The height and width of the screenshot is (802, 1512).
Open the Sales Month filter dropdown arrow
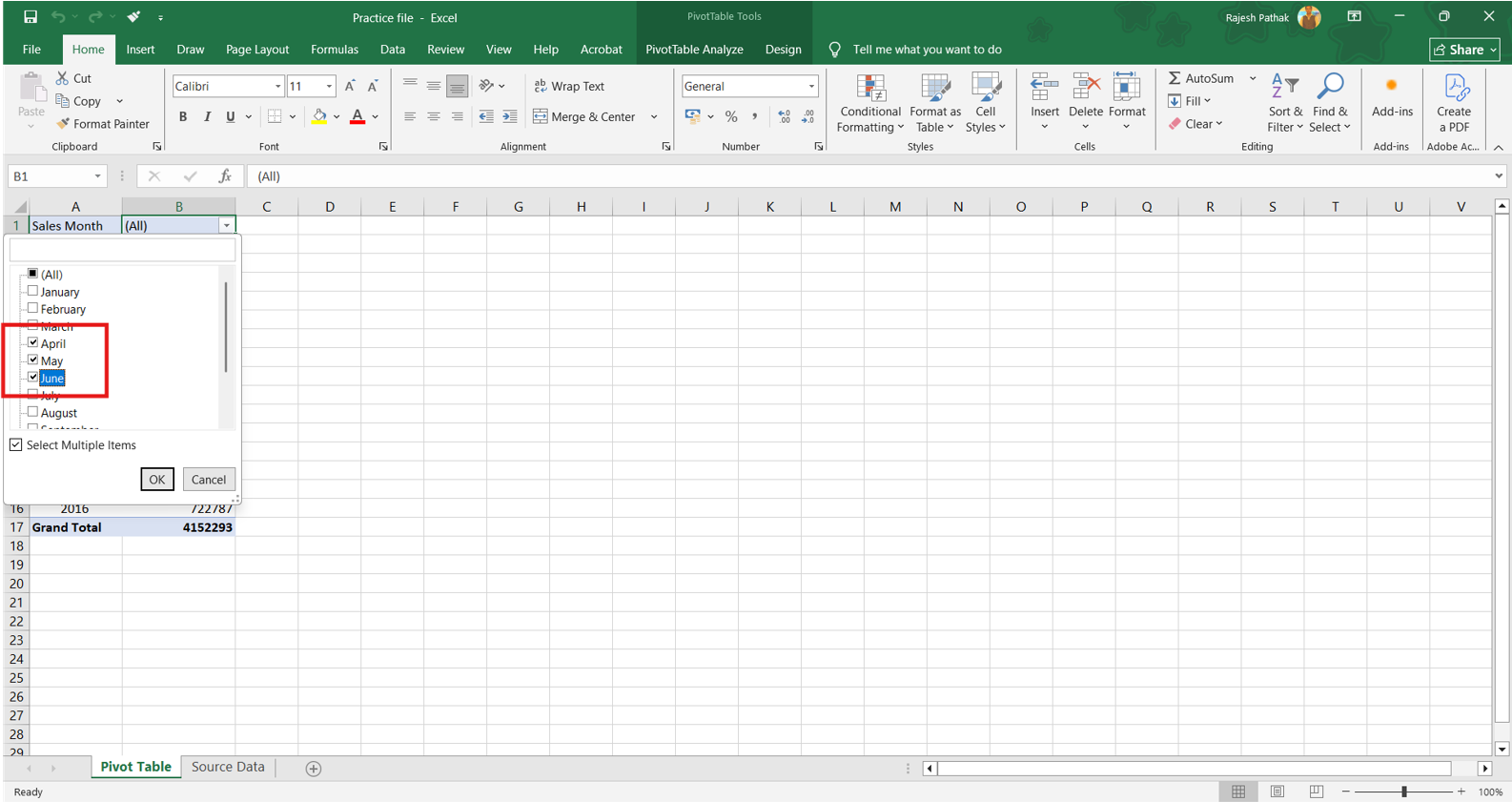[x=226, y=226]
